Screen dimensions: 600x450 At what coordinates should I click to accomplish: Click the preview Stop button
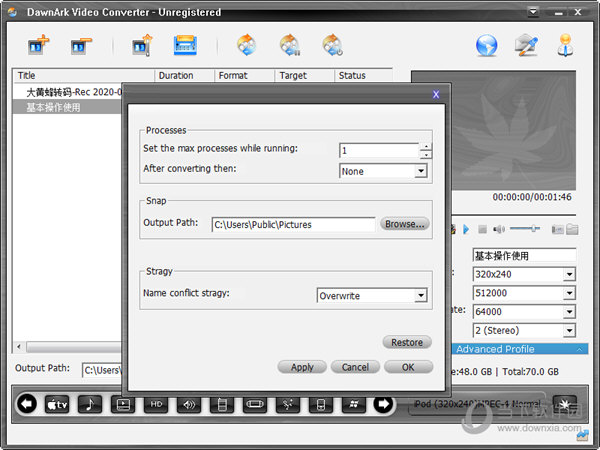click(482, 229)
